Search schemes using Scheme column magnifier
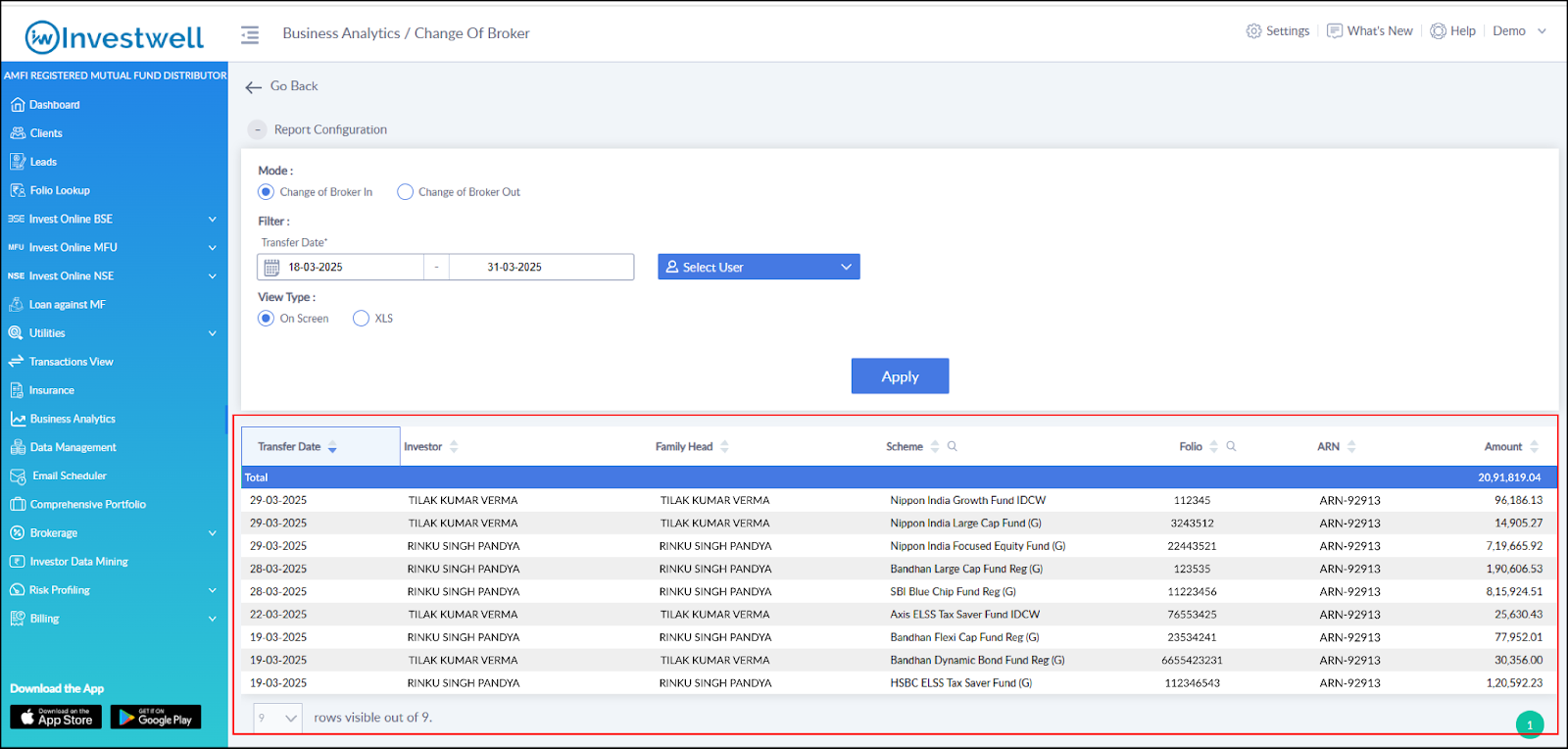The width and height of the screenshot is (1568, 749). [x=952, y=446]
